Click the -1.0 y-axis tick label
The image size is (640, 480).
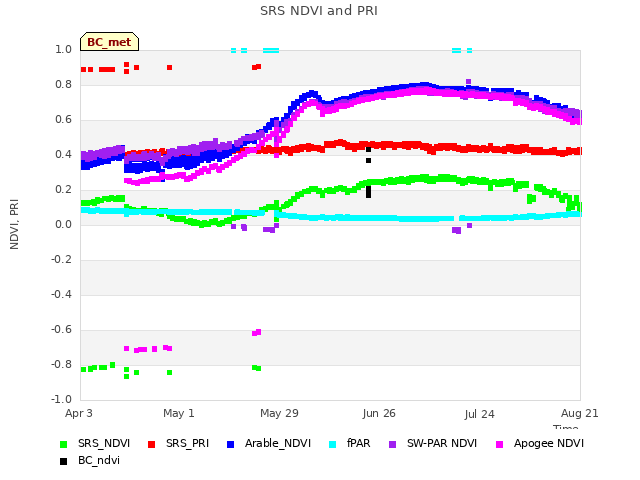click(x=61, y=400)
